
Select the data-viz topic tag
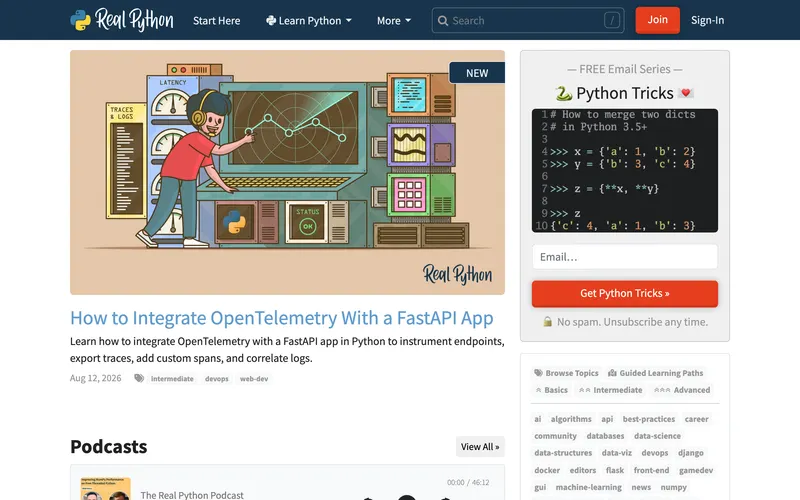[616, 453]
